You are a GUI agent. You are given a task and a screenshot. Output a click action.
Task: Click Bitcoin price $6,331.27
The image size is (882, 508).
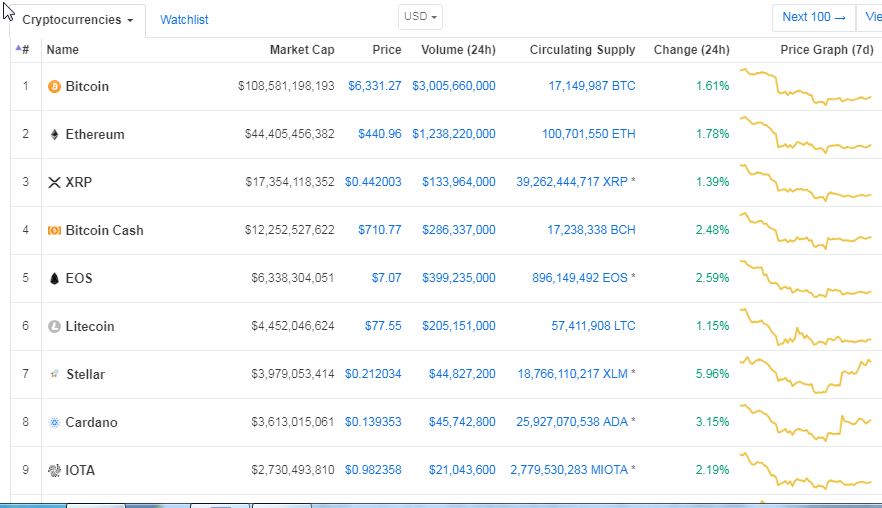pos(375,86)
